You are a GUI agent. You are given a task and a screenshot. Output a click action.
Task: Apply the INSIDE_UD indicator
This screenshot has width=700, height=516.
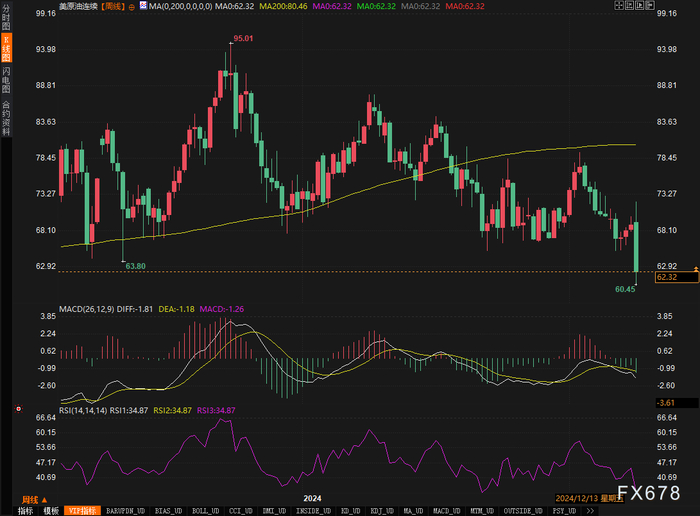pyautogui.click(x=313, y=511)
